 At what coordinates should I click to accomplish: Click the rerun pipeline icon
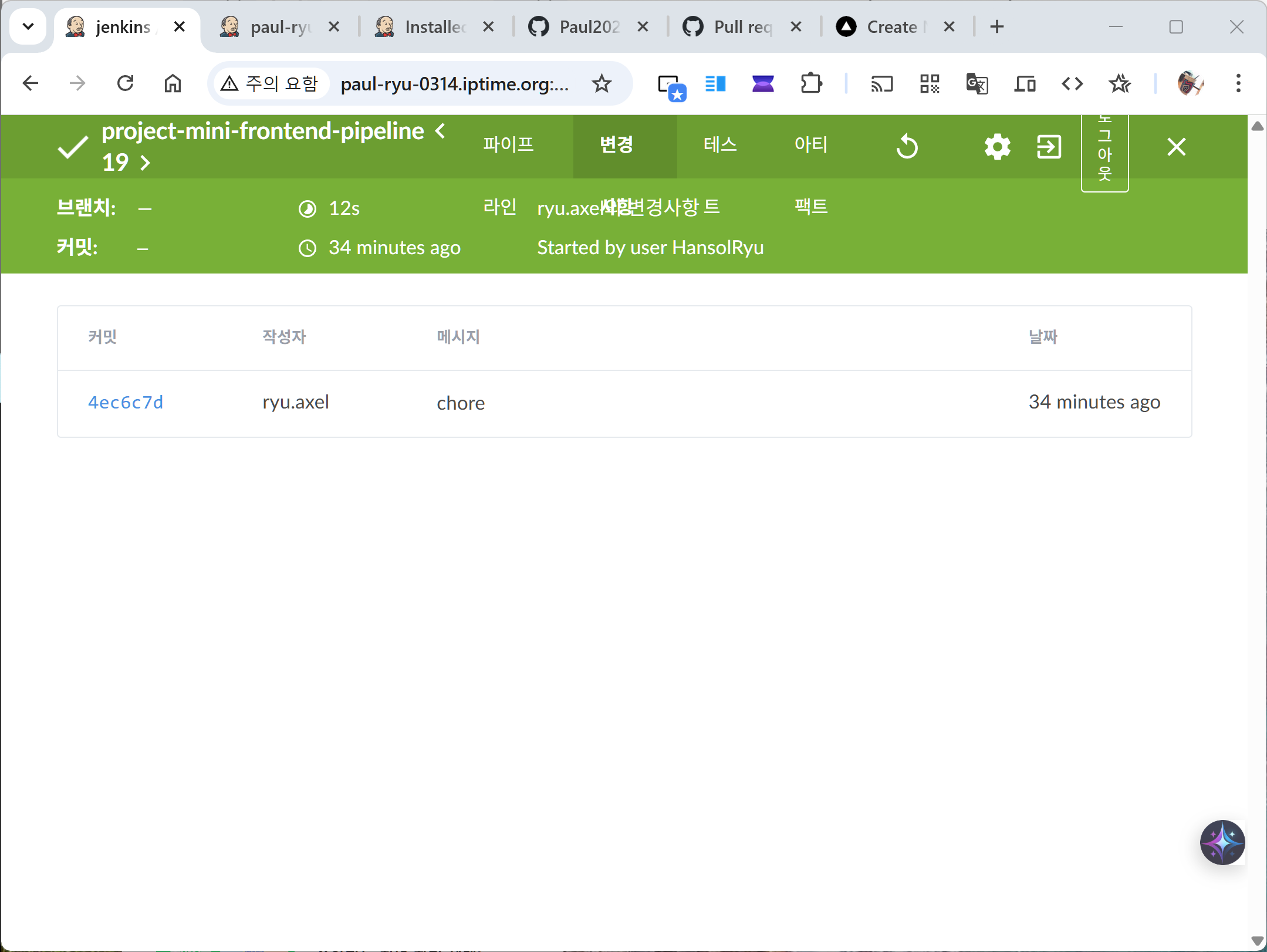coord(907,146)
